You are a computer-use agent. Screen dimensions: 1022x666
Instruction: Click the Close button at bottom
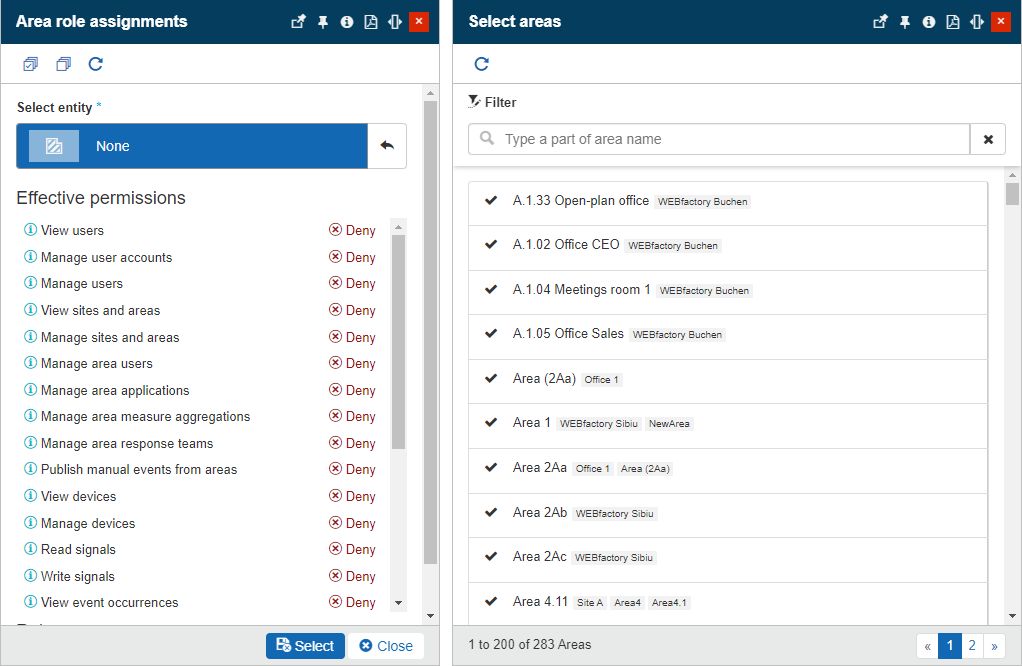pos(386,646)
